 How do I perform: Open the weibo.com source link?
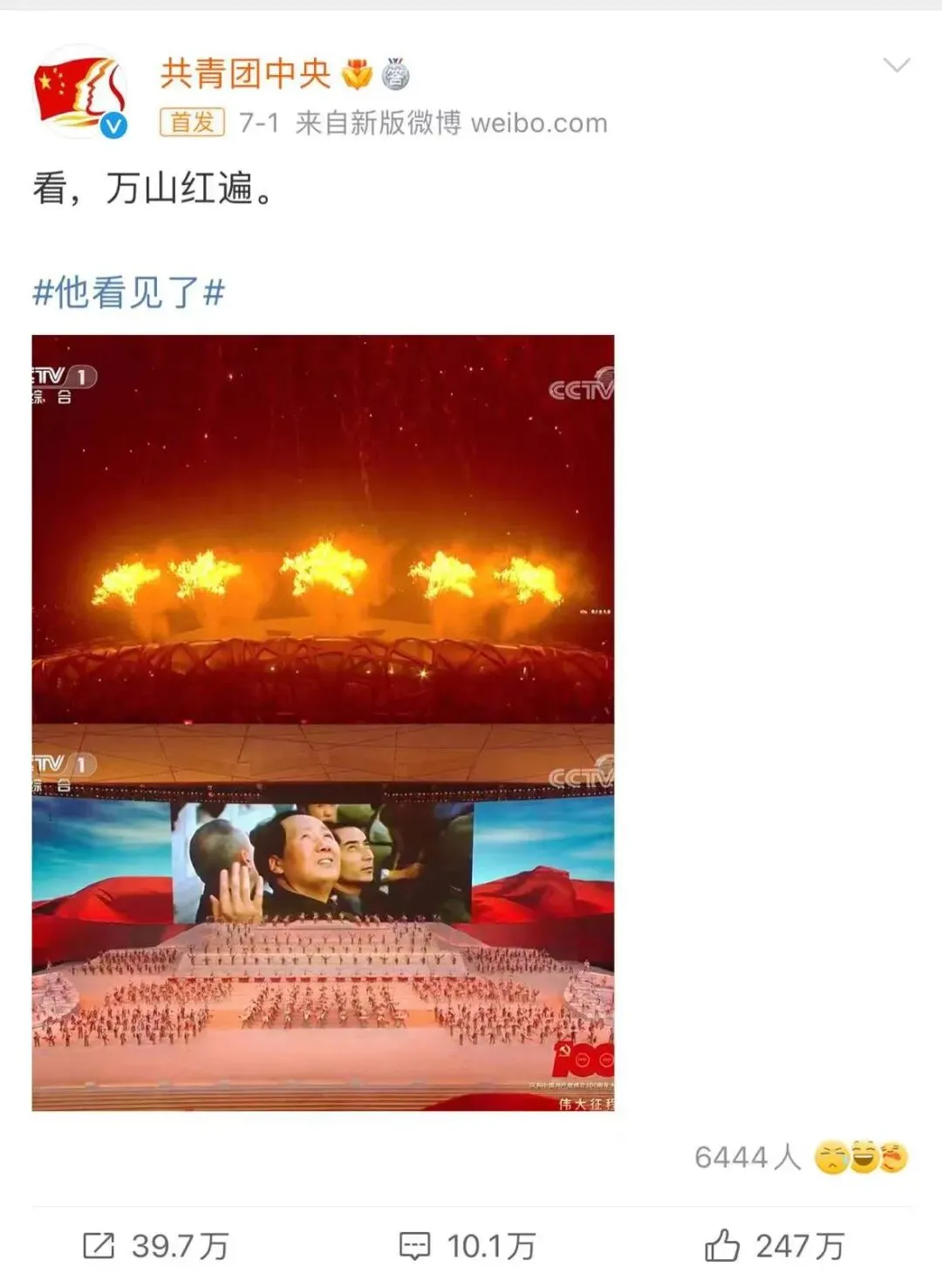(539, 123)
